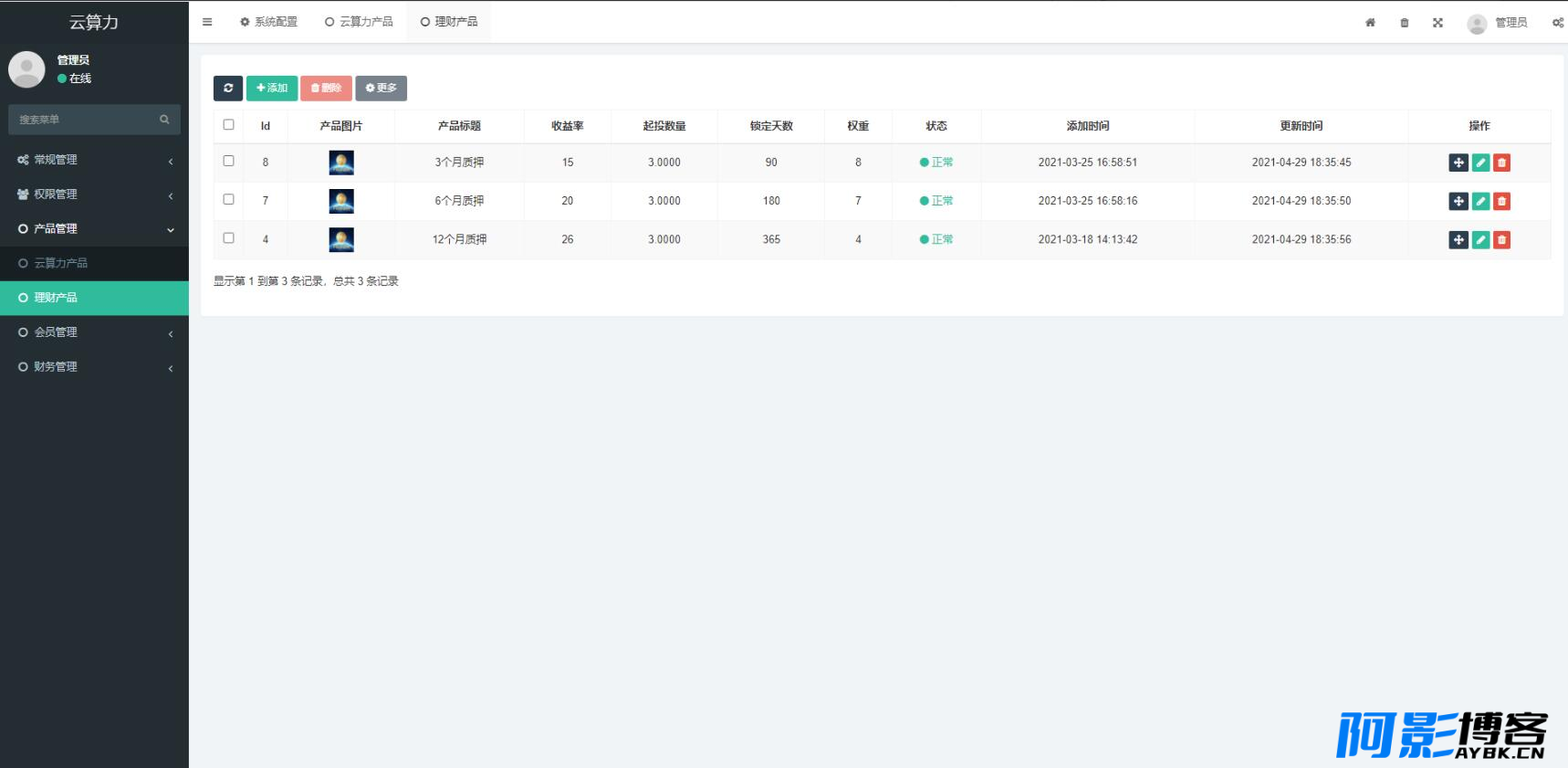Switch to the 云算力产品 tab
The height and width of the screenshot is (768, 1568).
tap(359, 22)
